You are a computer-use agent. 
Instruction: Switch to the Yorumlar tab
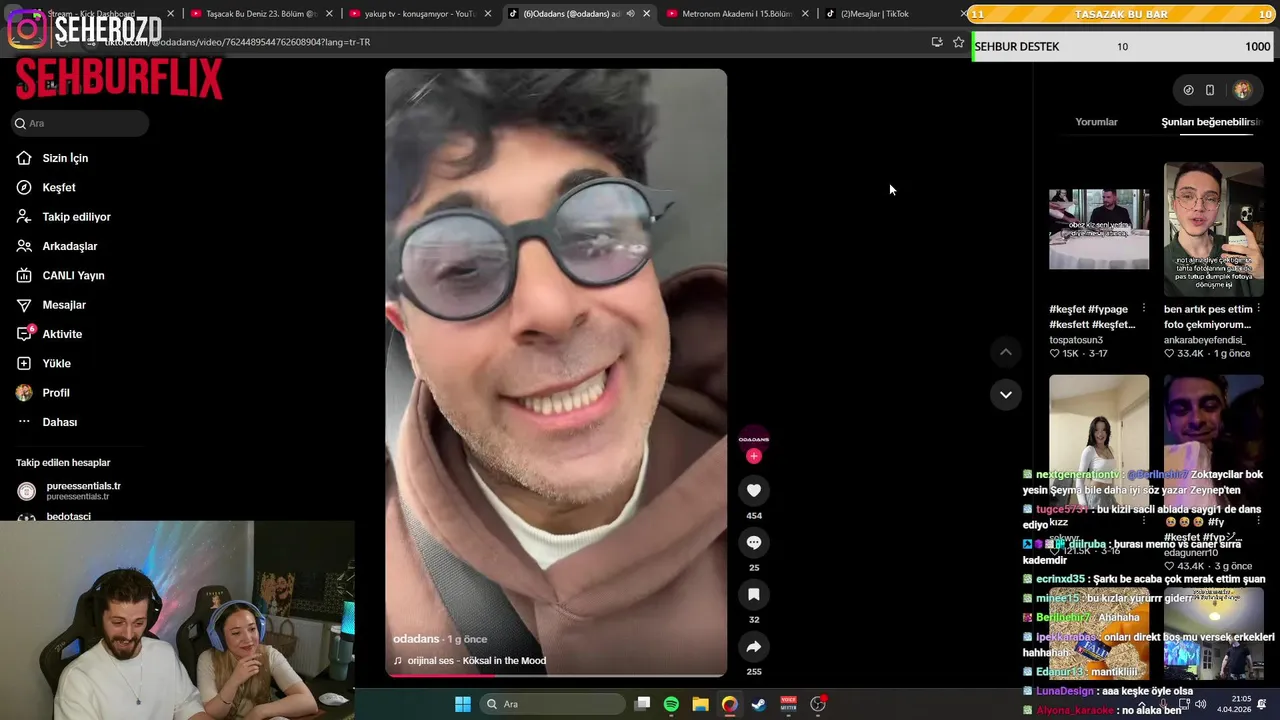[x=1096, y=122]
